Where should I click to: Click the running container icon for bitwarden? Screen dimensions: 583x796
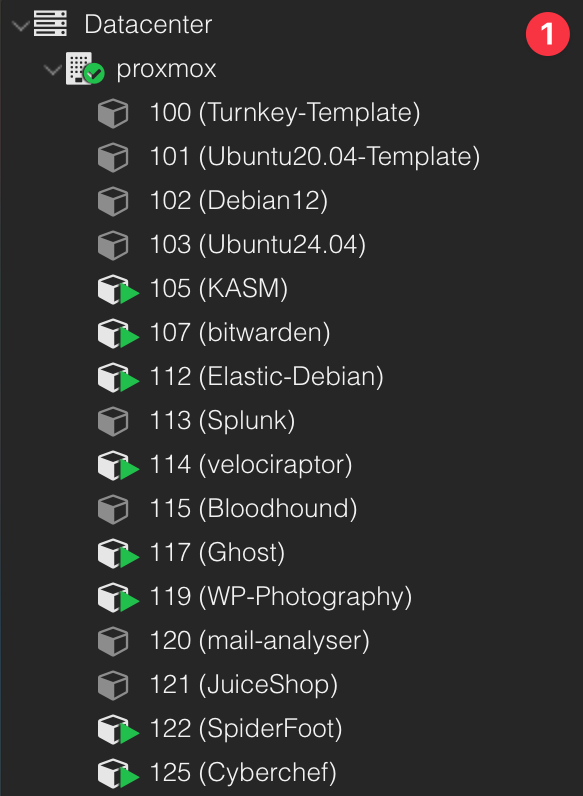[118, 334]
